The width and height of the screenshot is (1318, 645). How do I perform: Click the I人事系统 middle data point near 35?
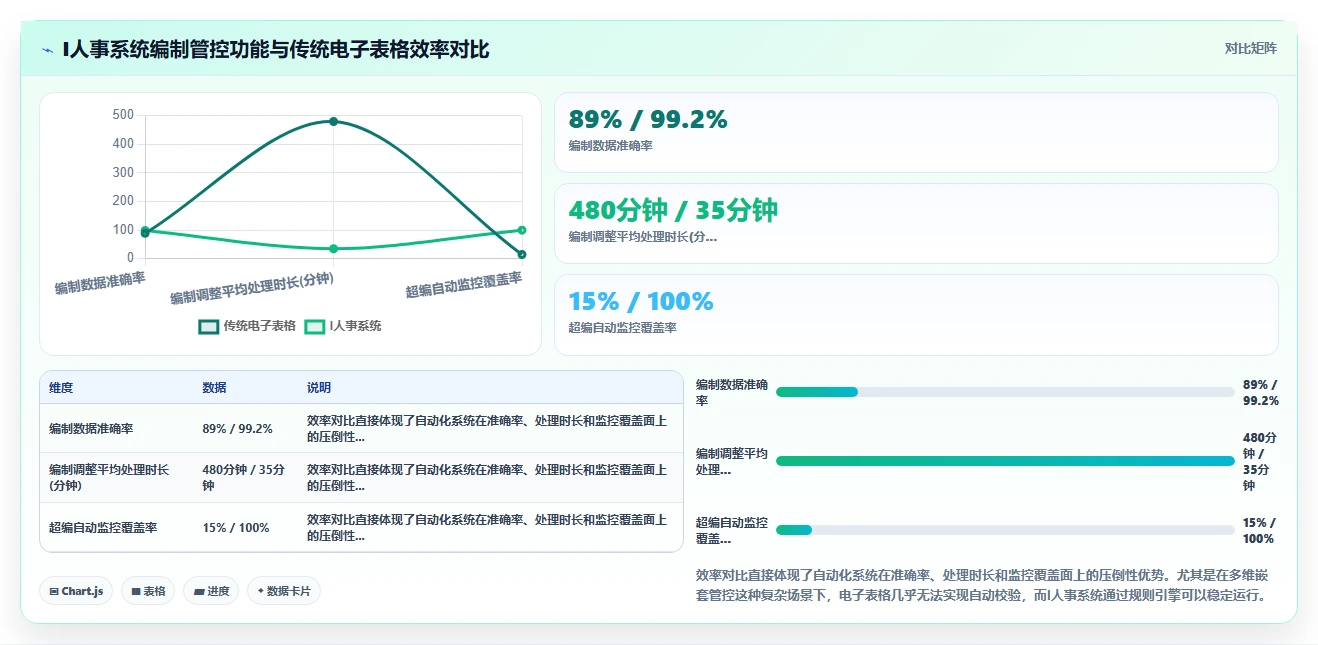click(333, 248)
